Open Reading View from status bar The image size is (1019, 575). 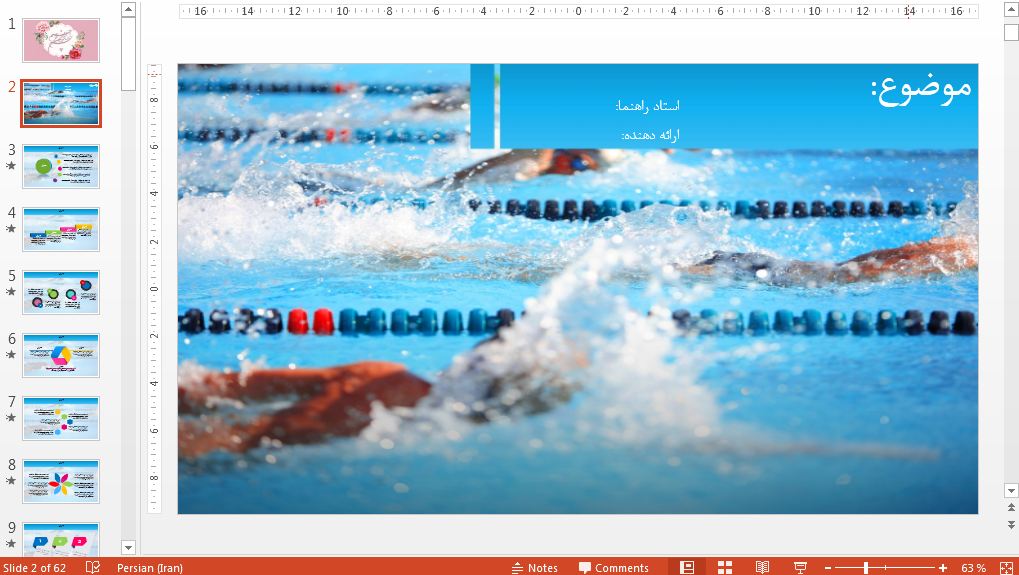tap(762, 567)
